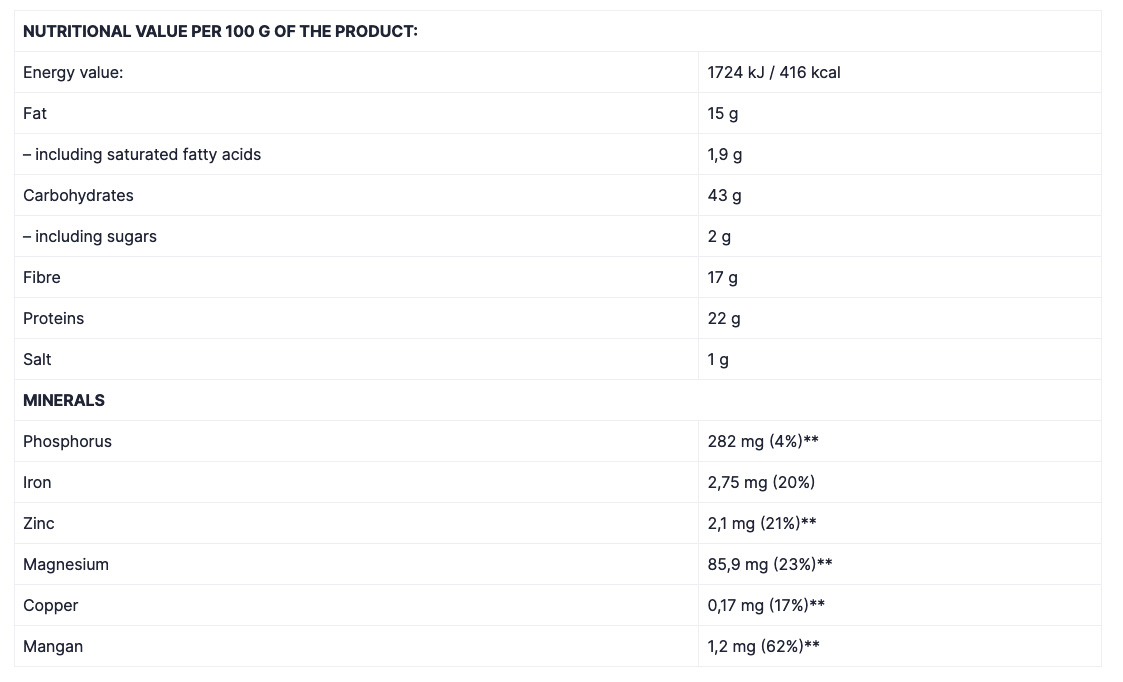Screen dimensions: 1123x682
Task: Click the 'Zinc' row label
Action: click(x=39, y=524)
